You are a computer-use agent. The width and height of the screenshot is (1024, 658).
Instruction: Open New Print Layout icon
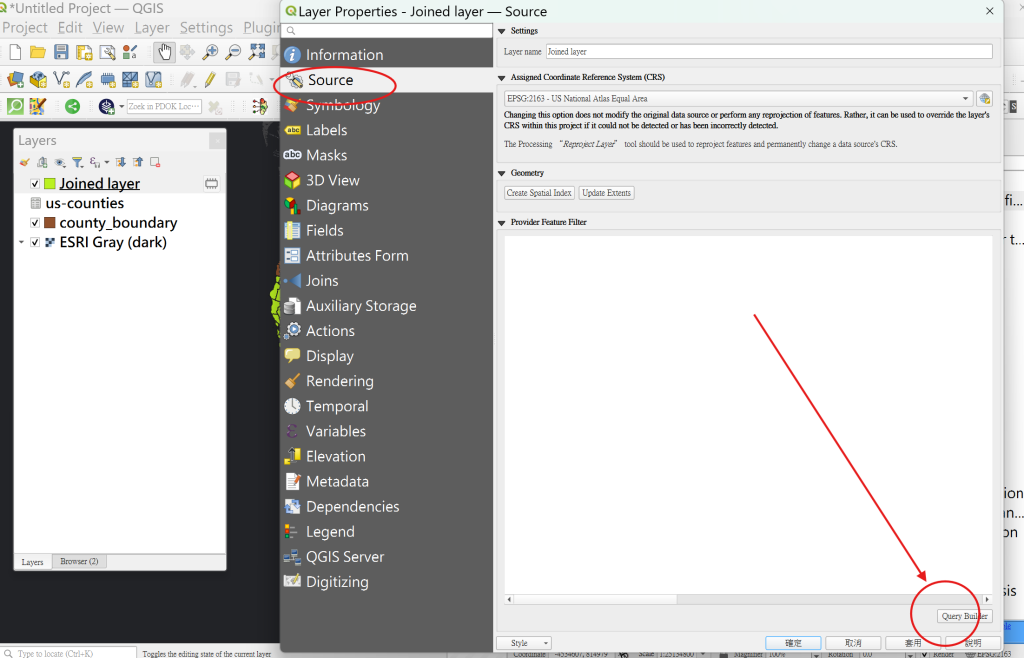84,52
